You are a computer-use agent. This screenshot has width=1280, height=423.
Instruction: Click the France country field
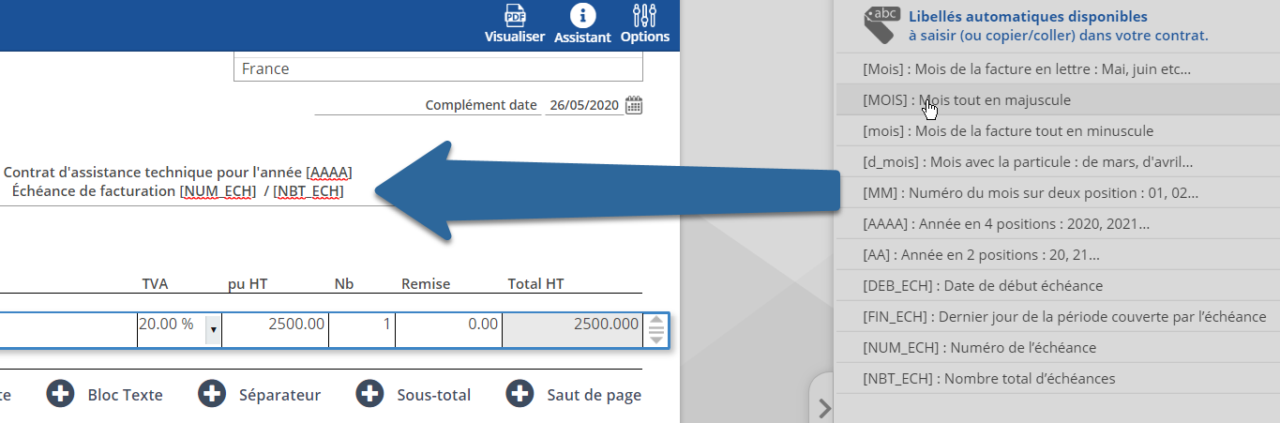(438, 69)
